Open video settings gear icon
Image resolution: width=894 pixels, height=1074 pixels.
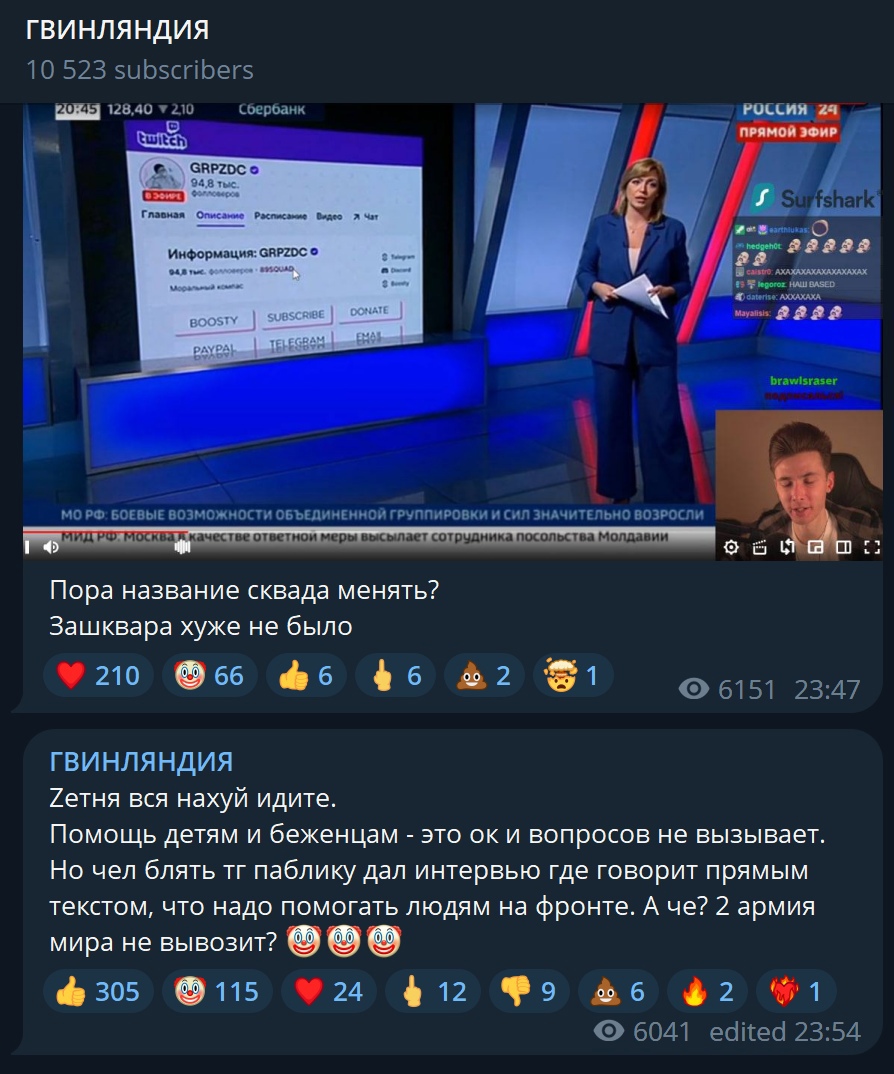coord(731,547)
